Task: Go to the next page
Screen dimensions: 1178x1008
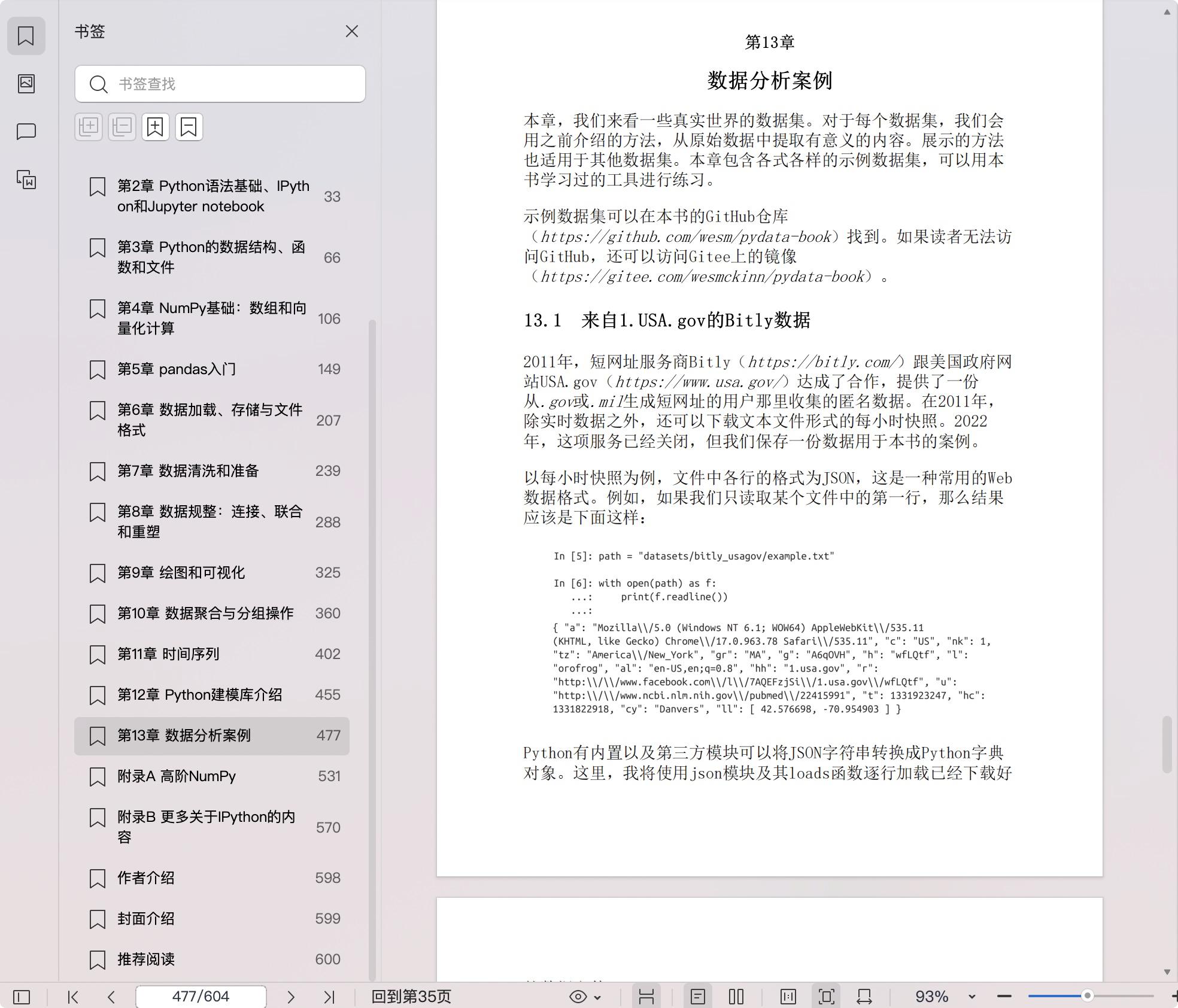Action: pos(291,997)
